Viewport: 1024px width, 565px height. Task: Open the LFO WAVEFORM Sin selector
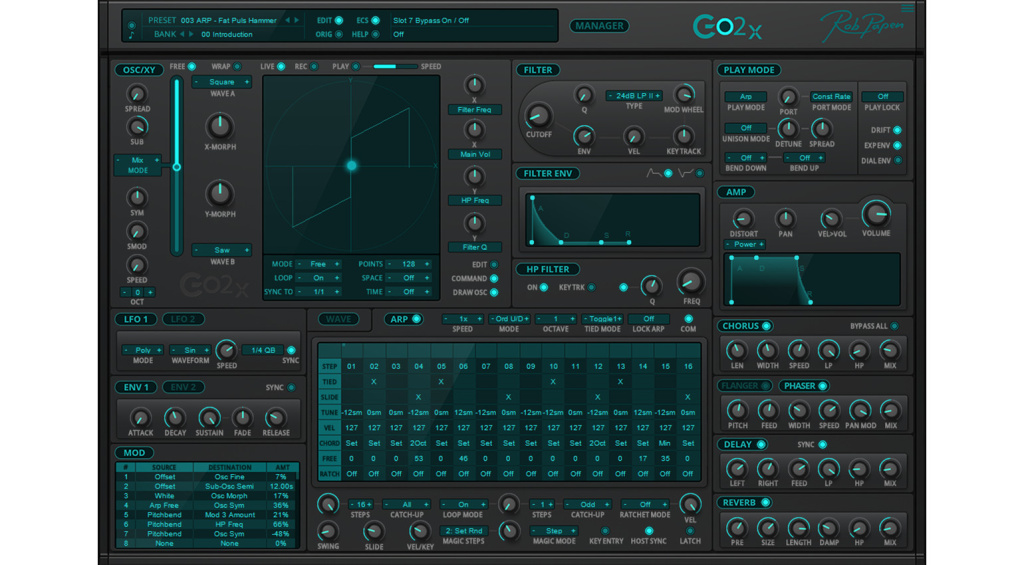coord(190,350)
